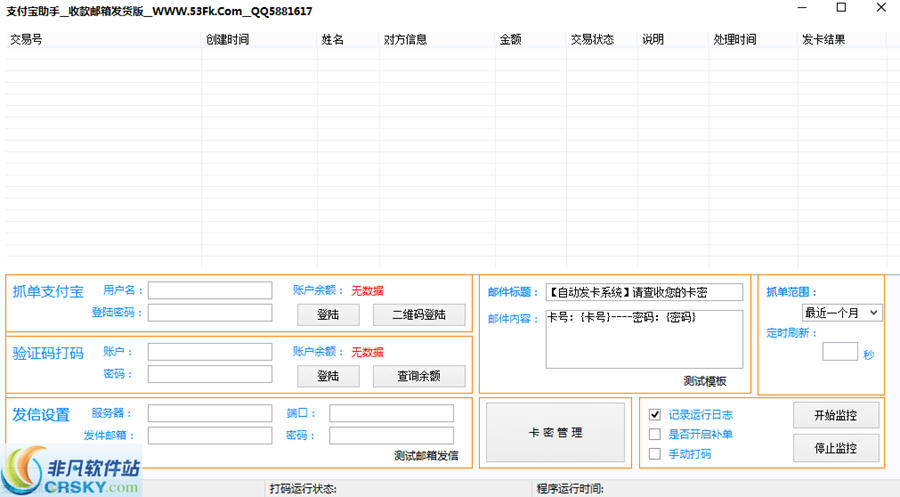Click the 交易状态 column header
900x497 pixels.
coord(602,40)
